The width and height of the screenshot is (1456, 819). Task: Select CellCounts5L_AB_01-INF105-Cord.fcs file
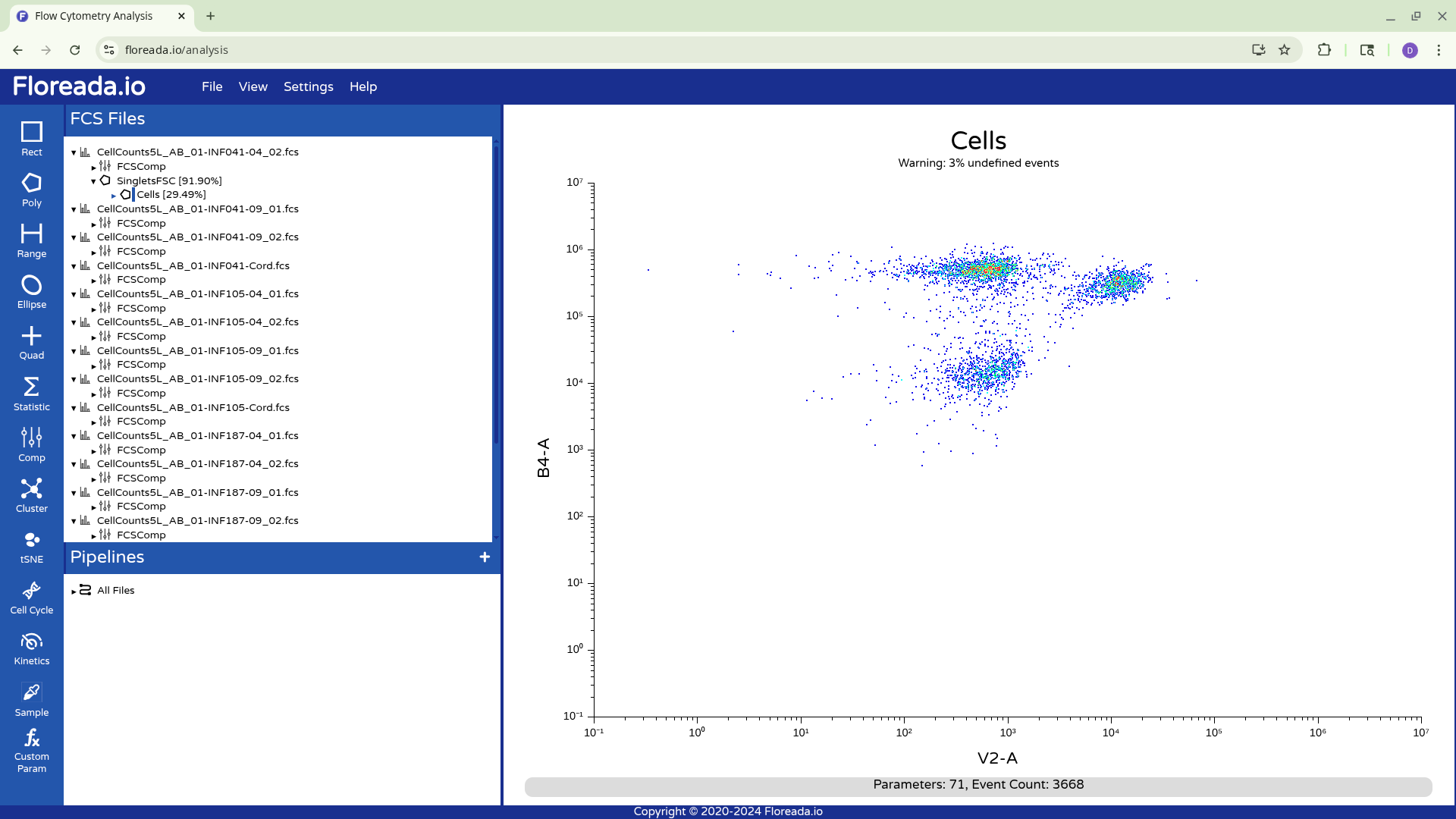click(x=193, y=407)
